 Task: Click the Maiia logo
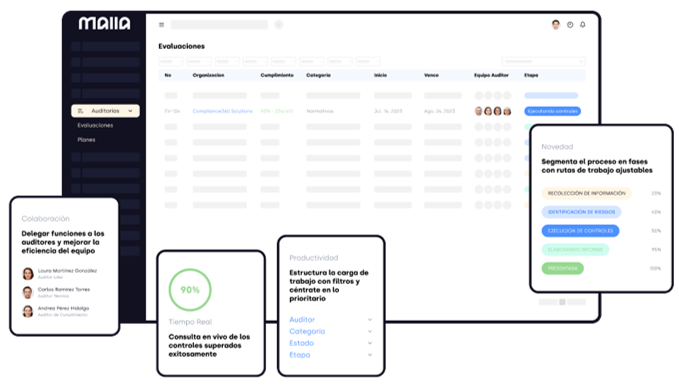pos(104,23)
